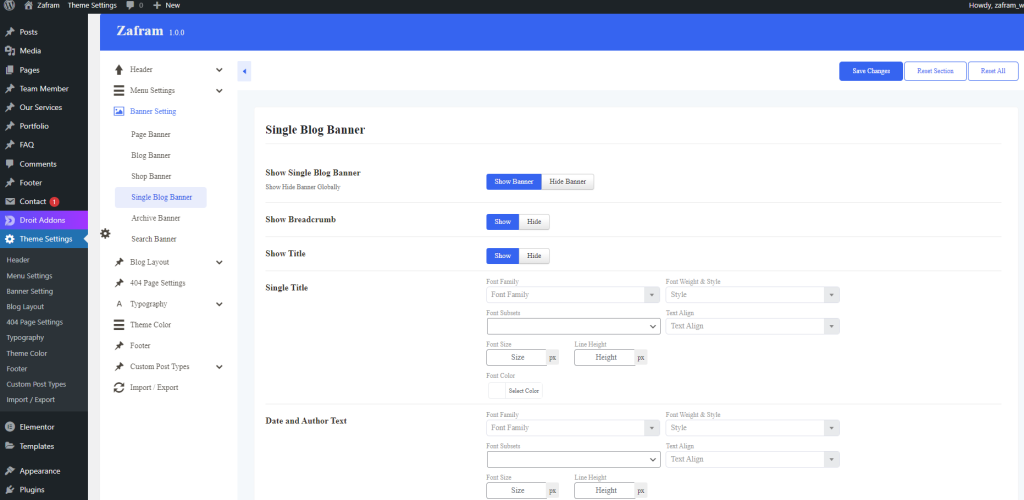Click the Single Title Font Size field
This screenshot has width=1024, height=500.
517,357
